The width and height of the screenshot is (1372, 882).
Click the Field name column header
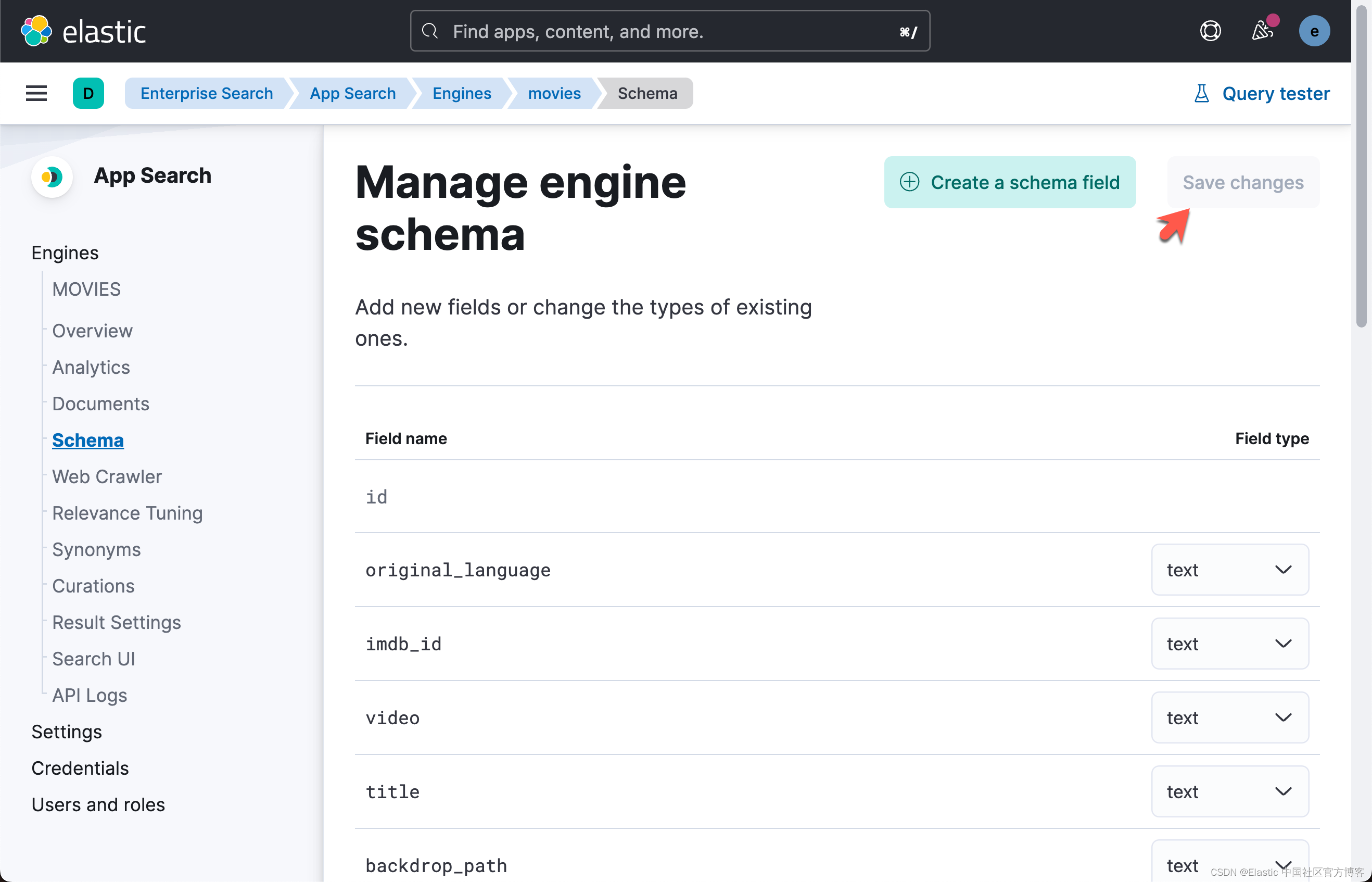[406, 439]
